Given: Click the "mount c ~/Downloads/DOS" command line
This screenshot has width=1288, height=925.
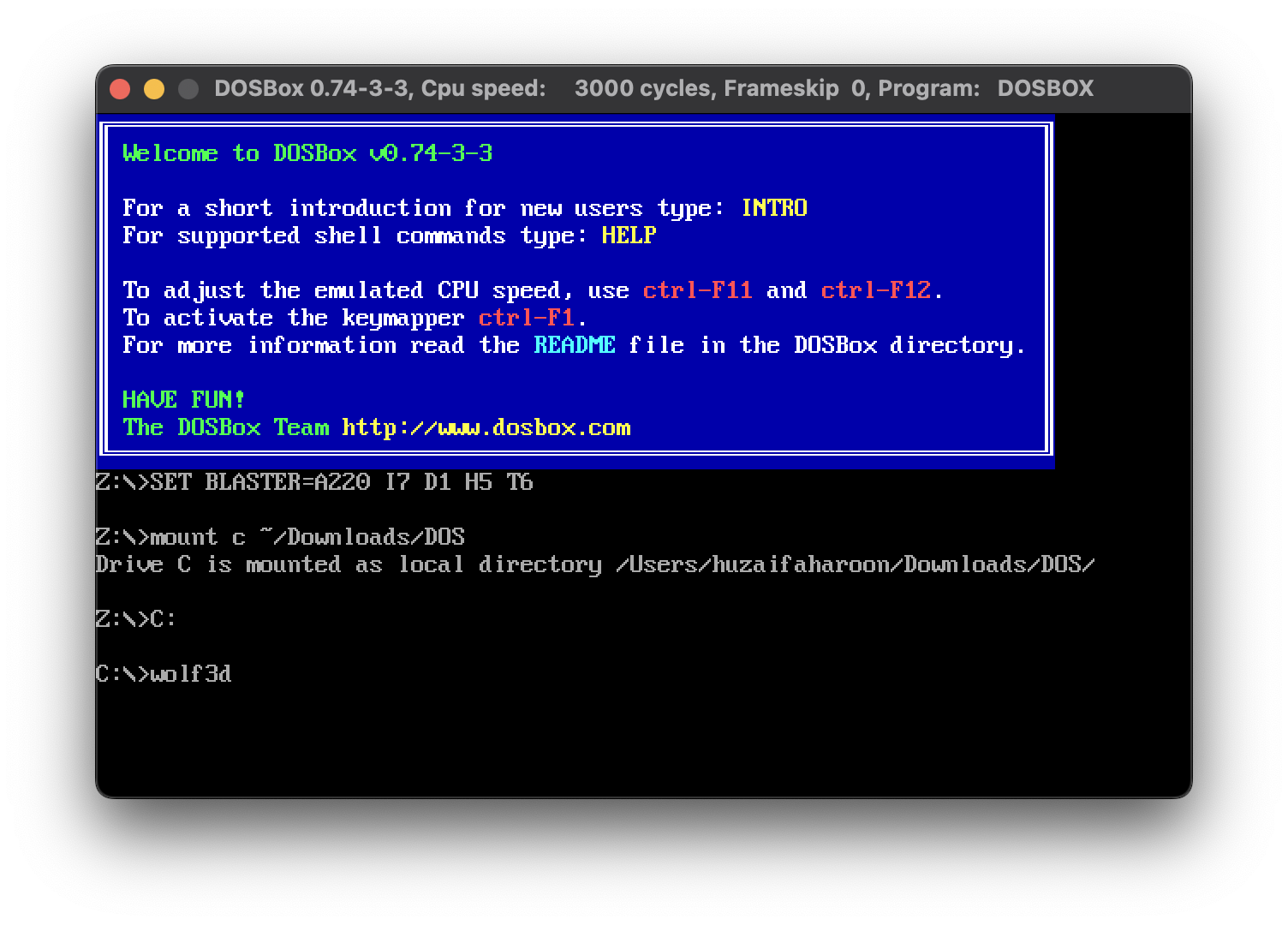Looking at the screenshot, I should [280, 537].
